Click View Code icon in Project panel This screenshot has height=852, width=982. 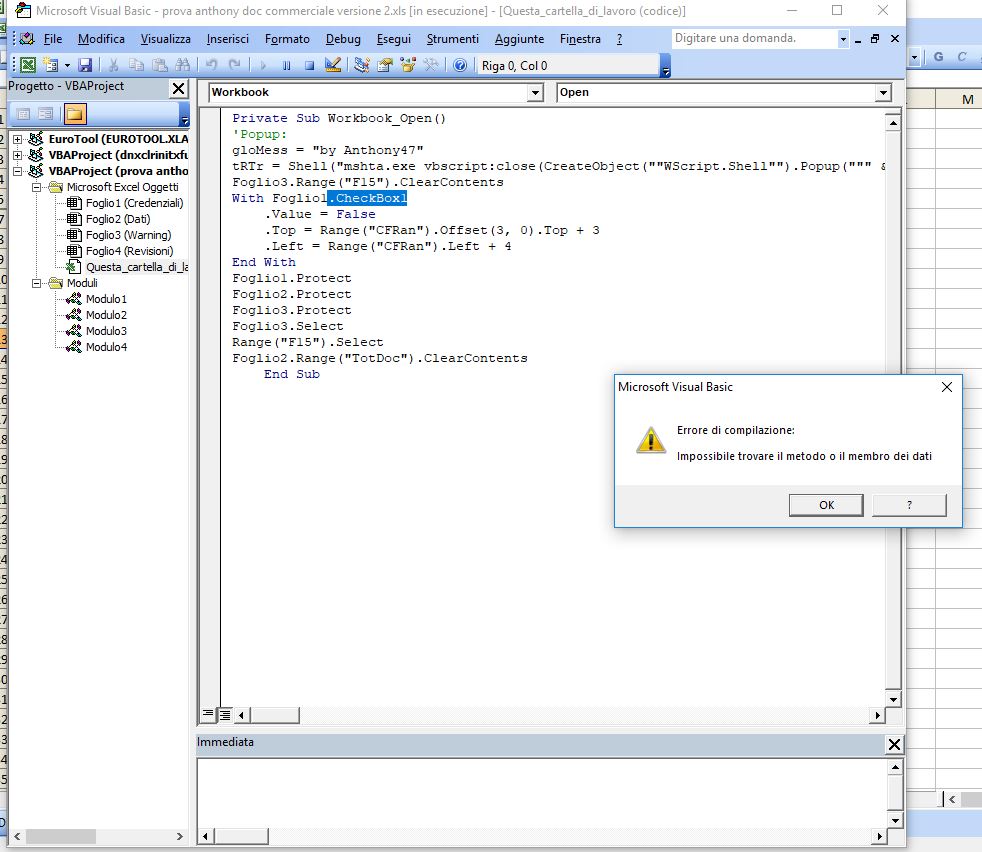pos(23,114)
